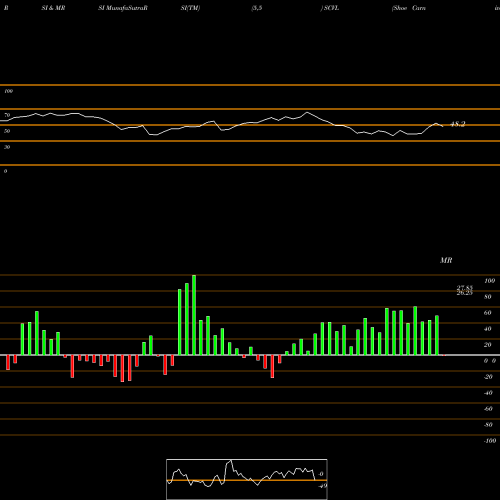The image size is (500, 500).
Task: Click the 'SI MunafaSutraR' title text
Action: tap(123, 8)
